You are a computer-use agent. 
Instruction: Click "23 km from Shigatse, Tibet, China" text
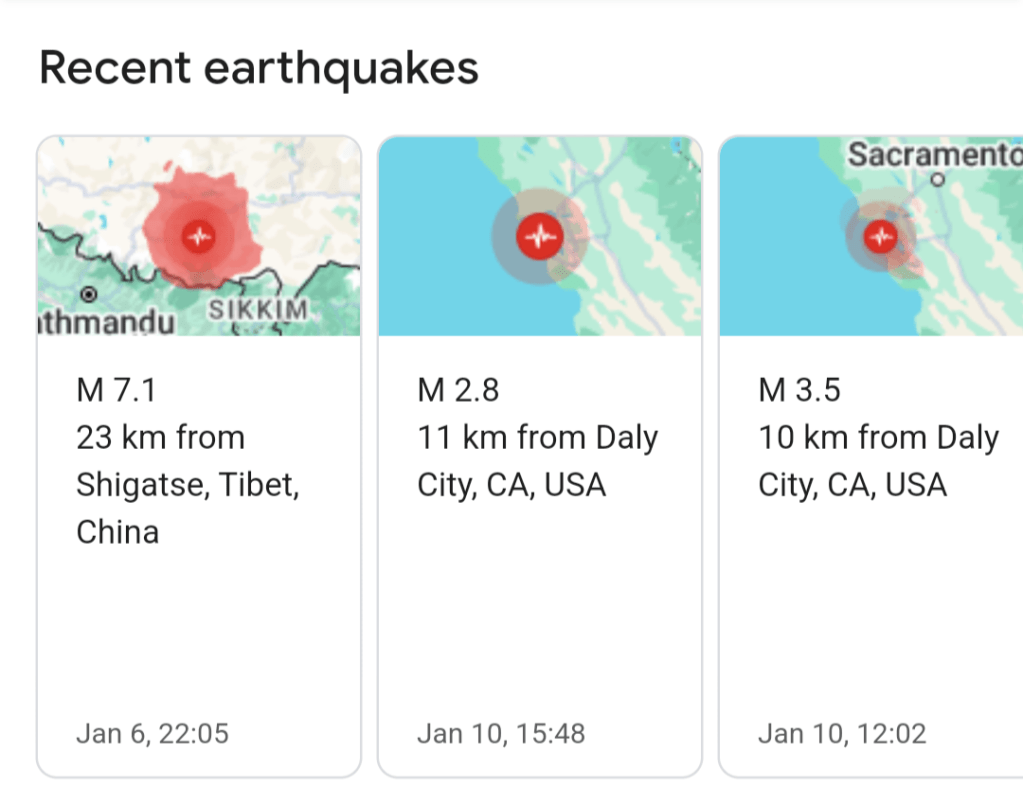click(188, 484)
